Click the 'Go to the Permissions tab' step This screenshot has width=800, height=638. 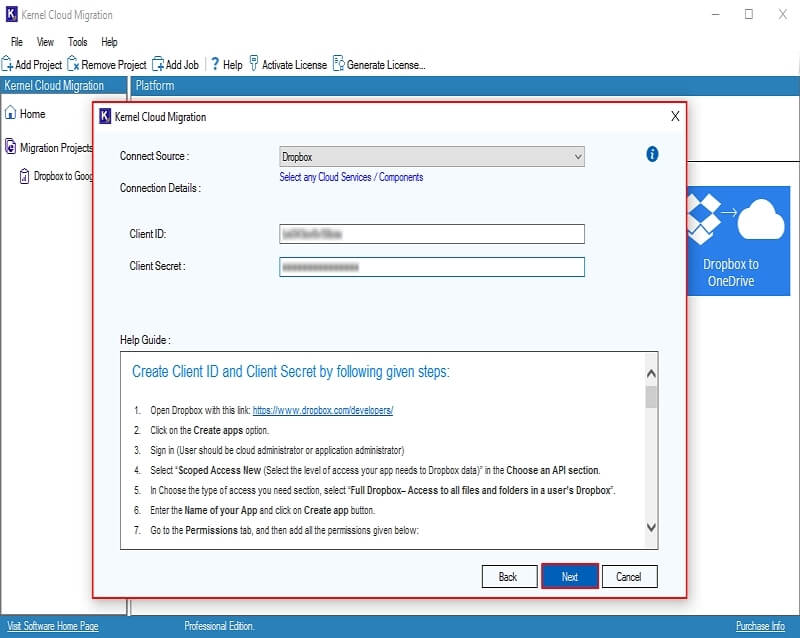pyautogui.click(x=284, y=530)
